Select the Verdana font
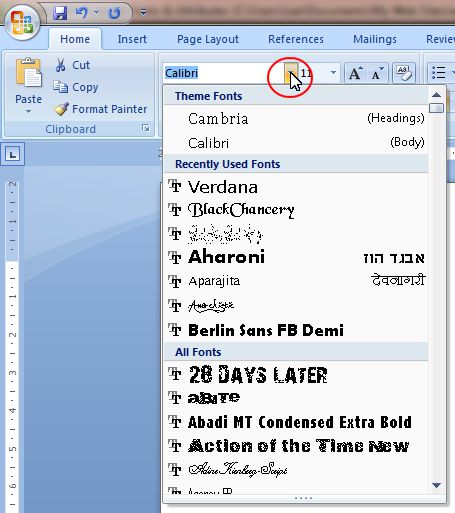Screen dimensions: 455x513 [x=296, y=187]
